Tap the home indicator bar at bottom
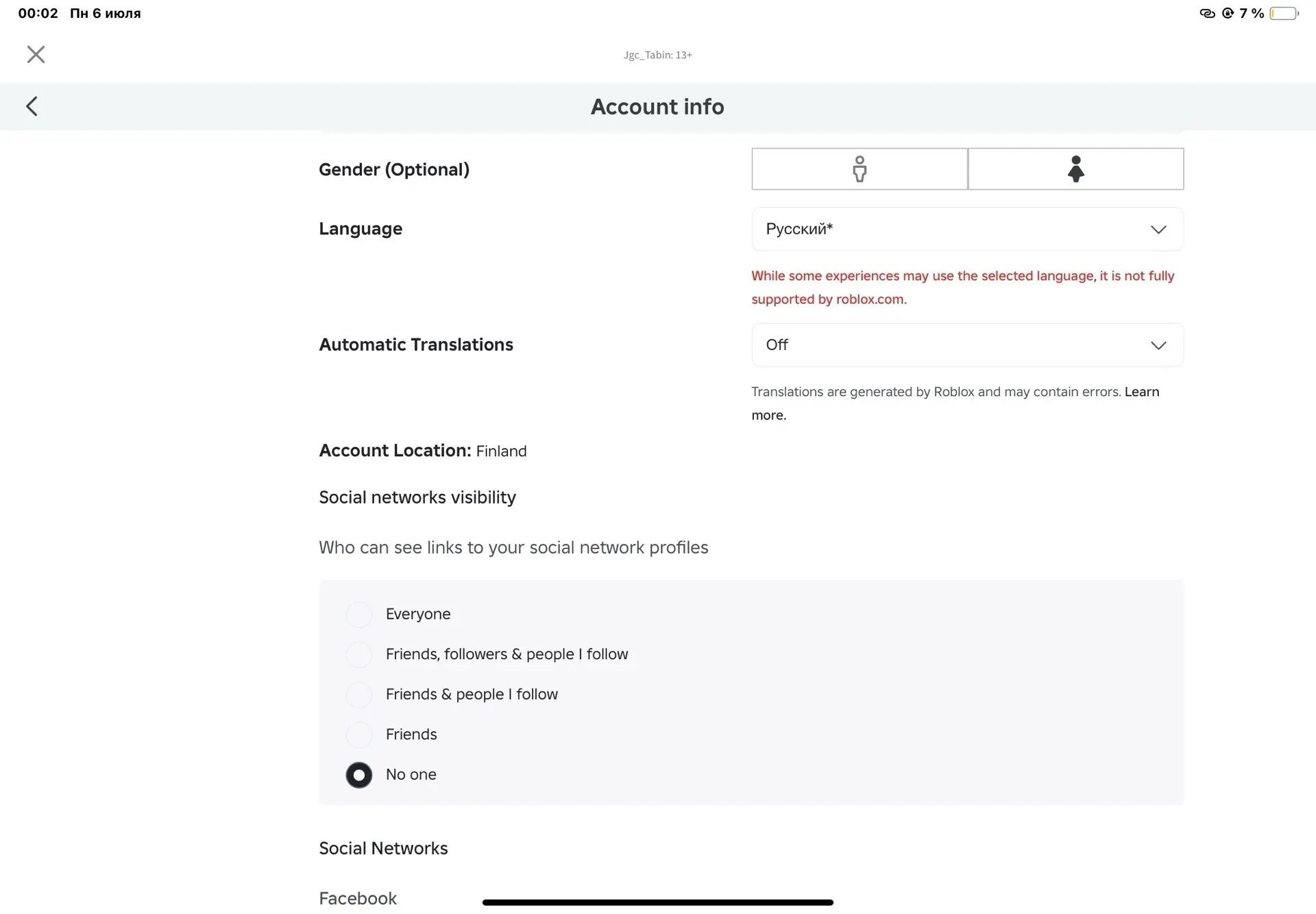 click(658, 902)
